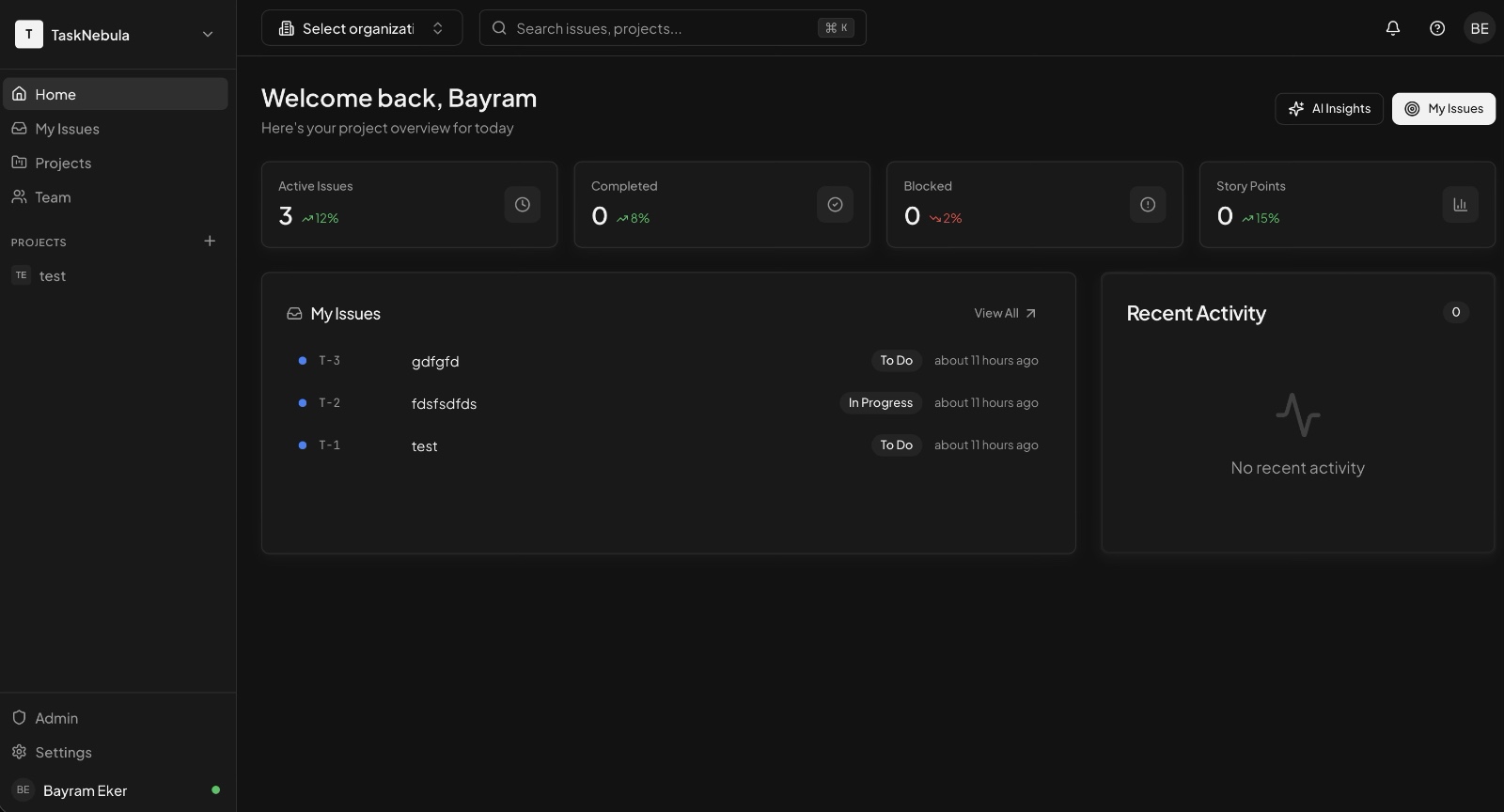Click the T-1 issue ID
Screen dimensions: 1504x812
[329, 445]
